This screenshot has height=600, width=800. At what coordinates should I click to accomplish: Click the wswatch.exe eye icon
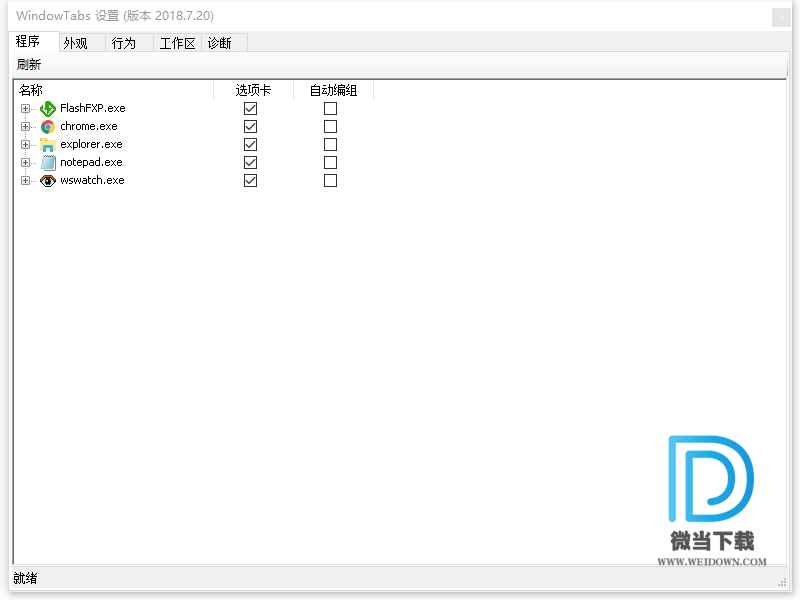pyautogui.click(x=48, y=181)
